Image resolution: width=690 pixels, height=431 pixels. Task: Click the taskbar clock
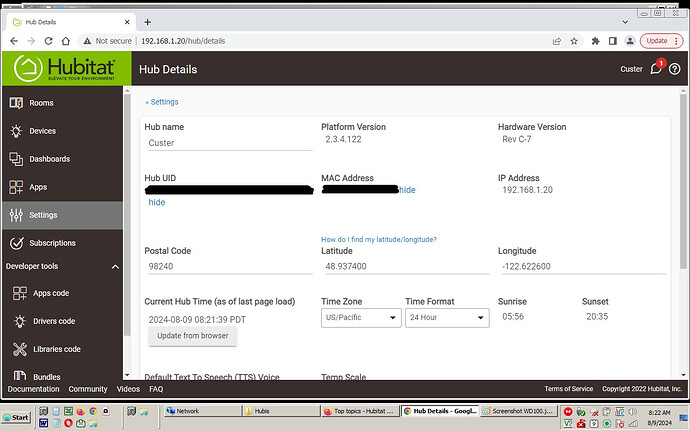point(659,417)
